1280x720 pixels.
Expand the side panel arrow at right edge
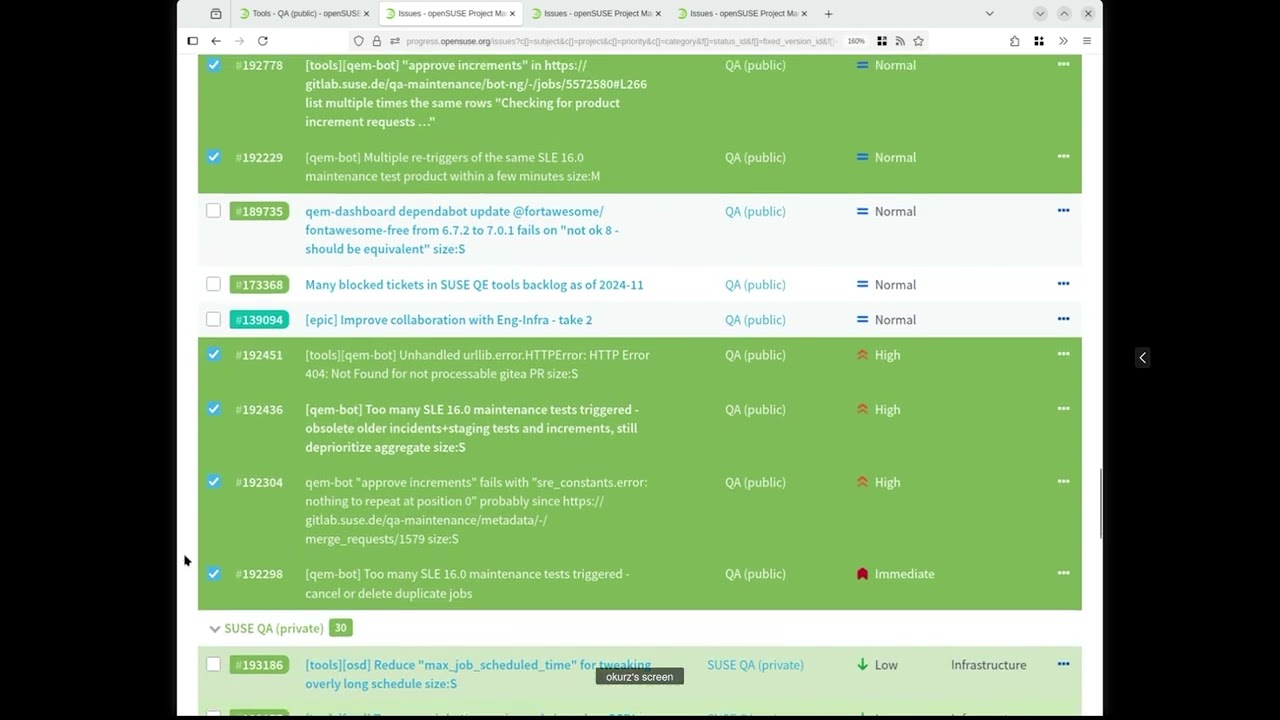coord(1142,357)
